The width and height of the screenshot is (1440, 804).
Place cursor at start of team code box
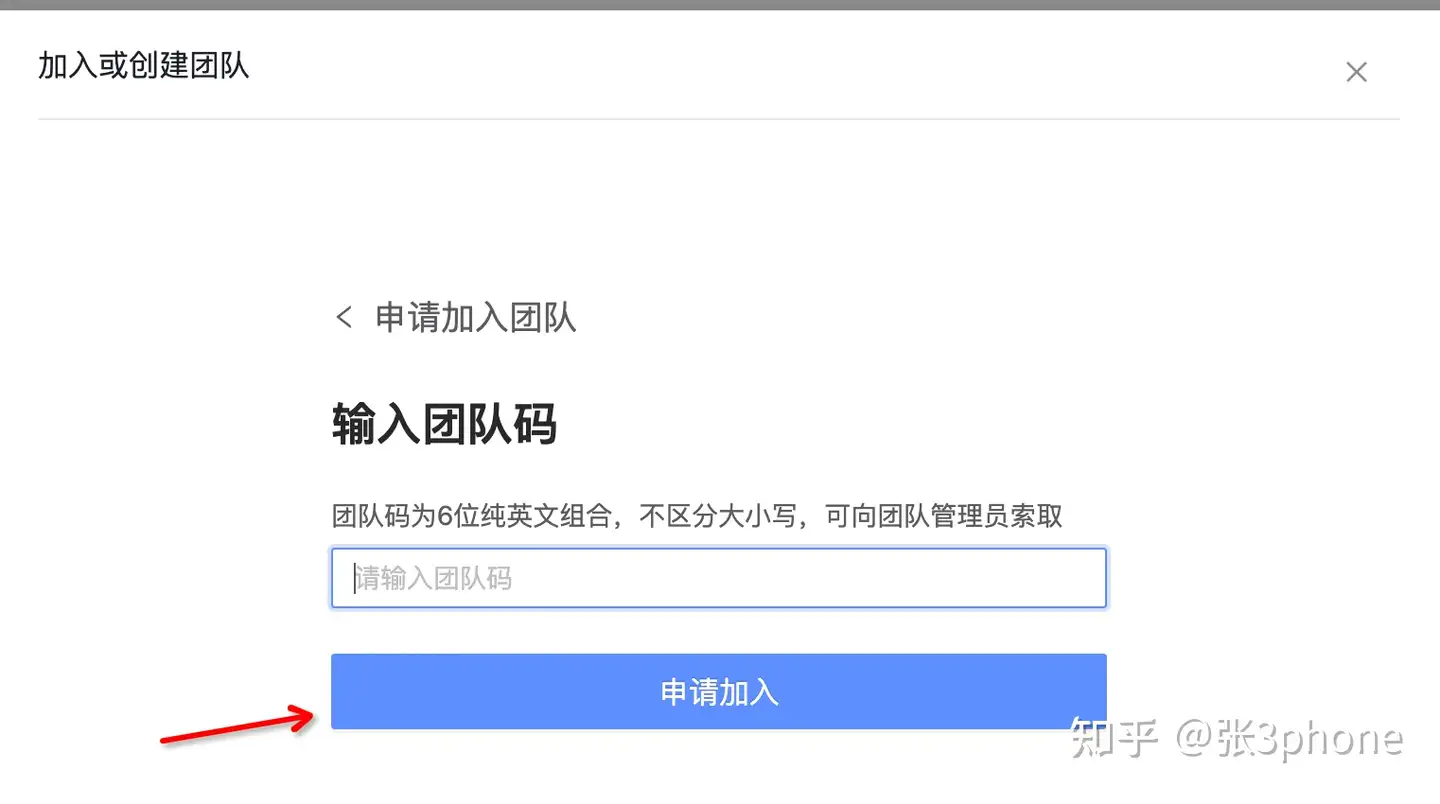point(354,578)
